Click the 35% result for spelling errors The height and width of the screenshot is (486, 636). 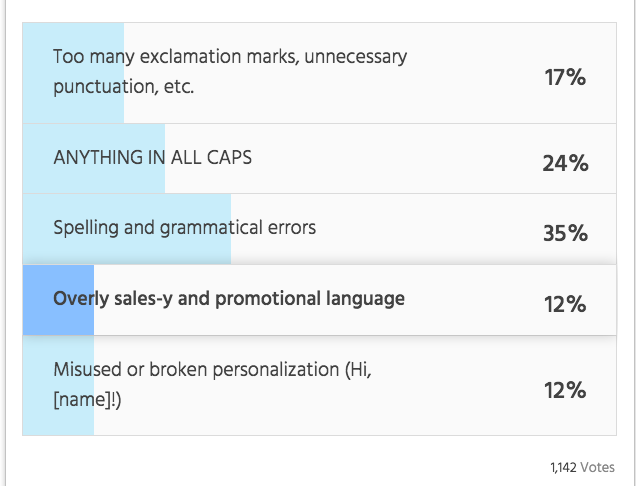565,233
